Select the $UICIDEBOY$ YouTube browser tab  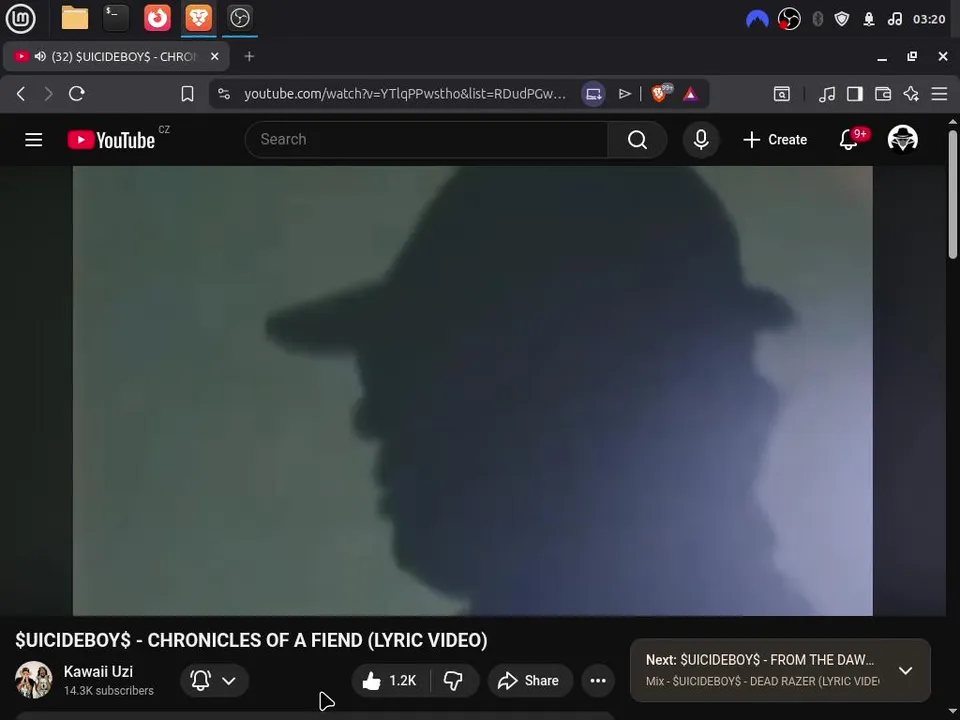click(x=116, y=56)
